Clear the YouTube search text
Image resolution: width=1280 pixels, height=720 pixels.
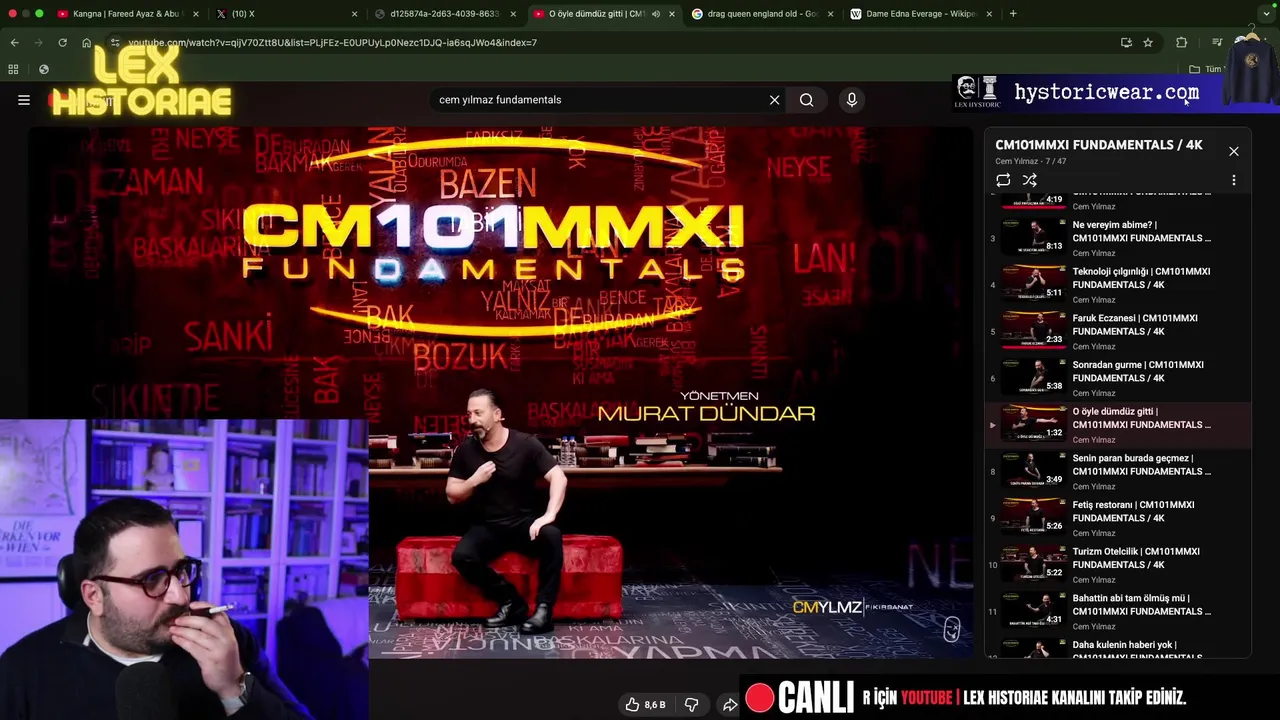774,100
